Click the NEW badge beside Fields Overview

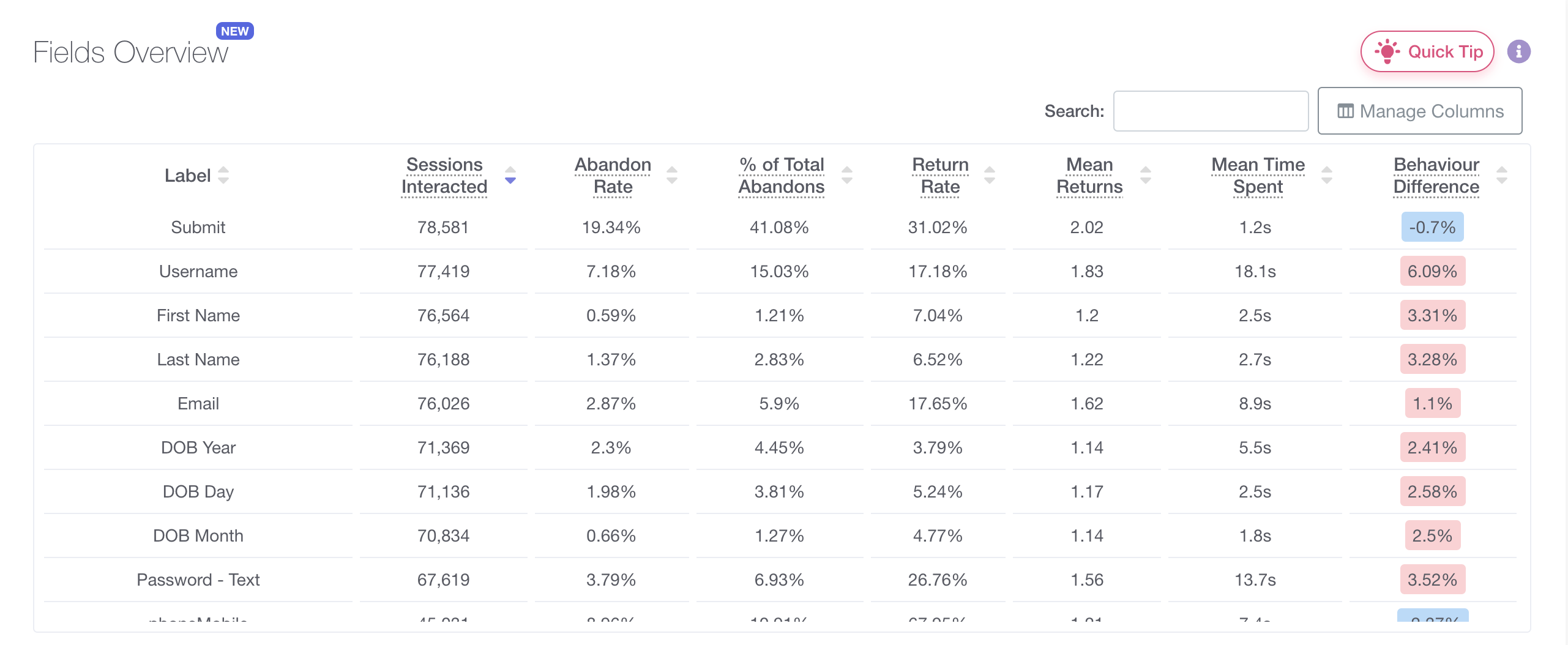pos(235,31)
